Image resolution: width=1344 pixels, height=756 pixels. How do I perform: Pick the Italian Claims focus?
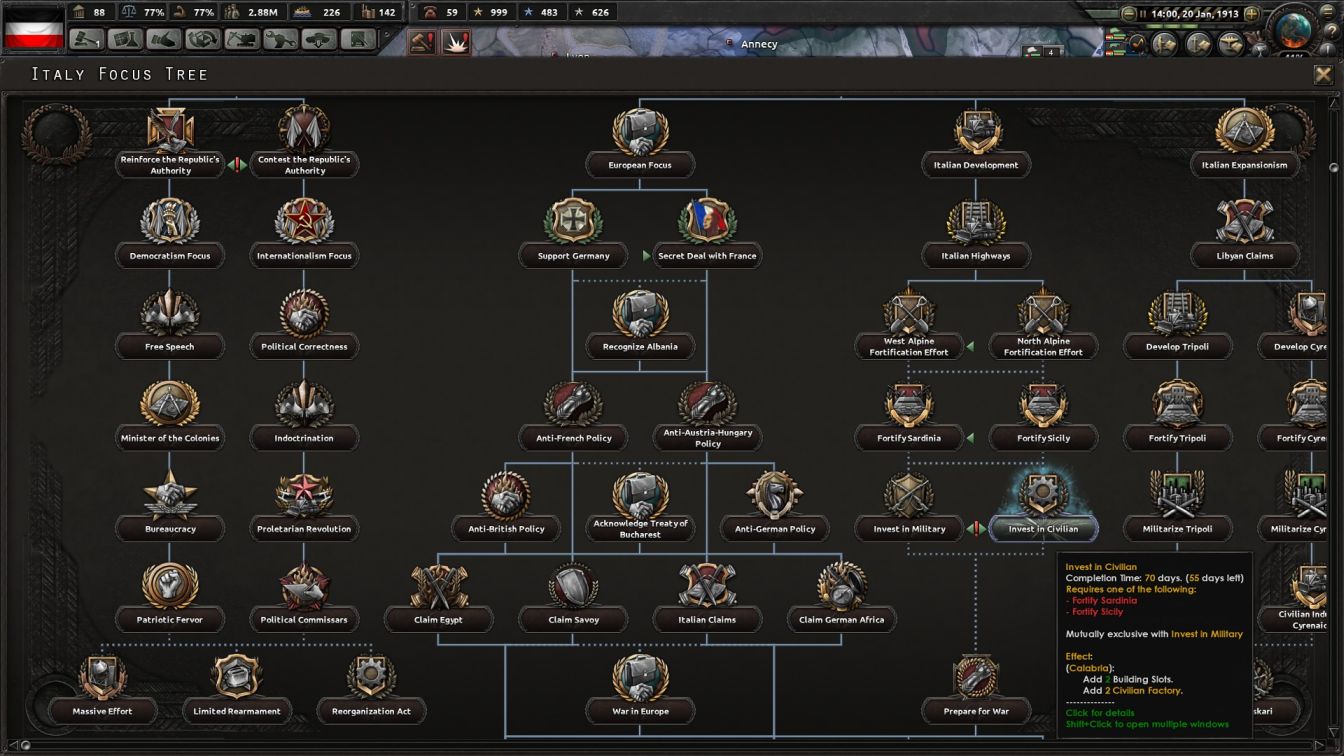click(x=707, y=597)
